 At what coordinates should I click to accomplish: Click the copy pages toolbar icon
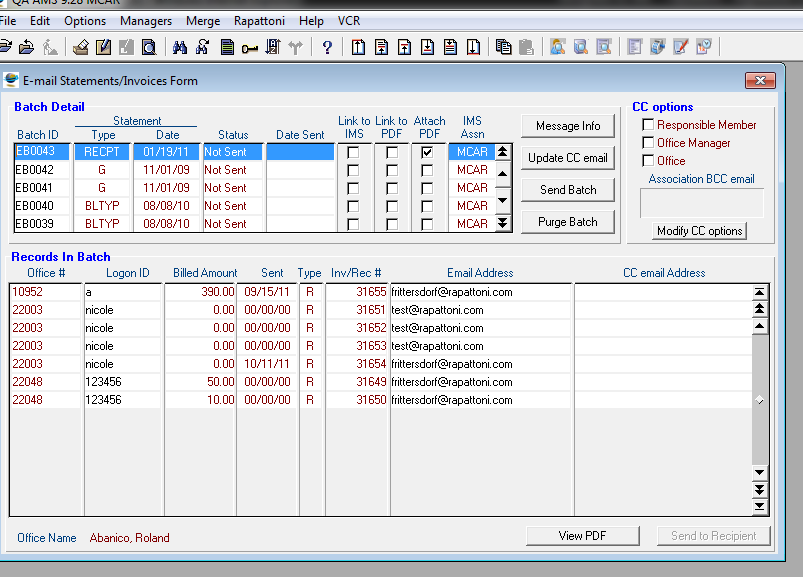503,47
